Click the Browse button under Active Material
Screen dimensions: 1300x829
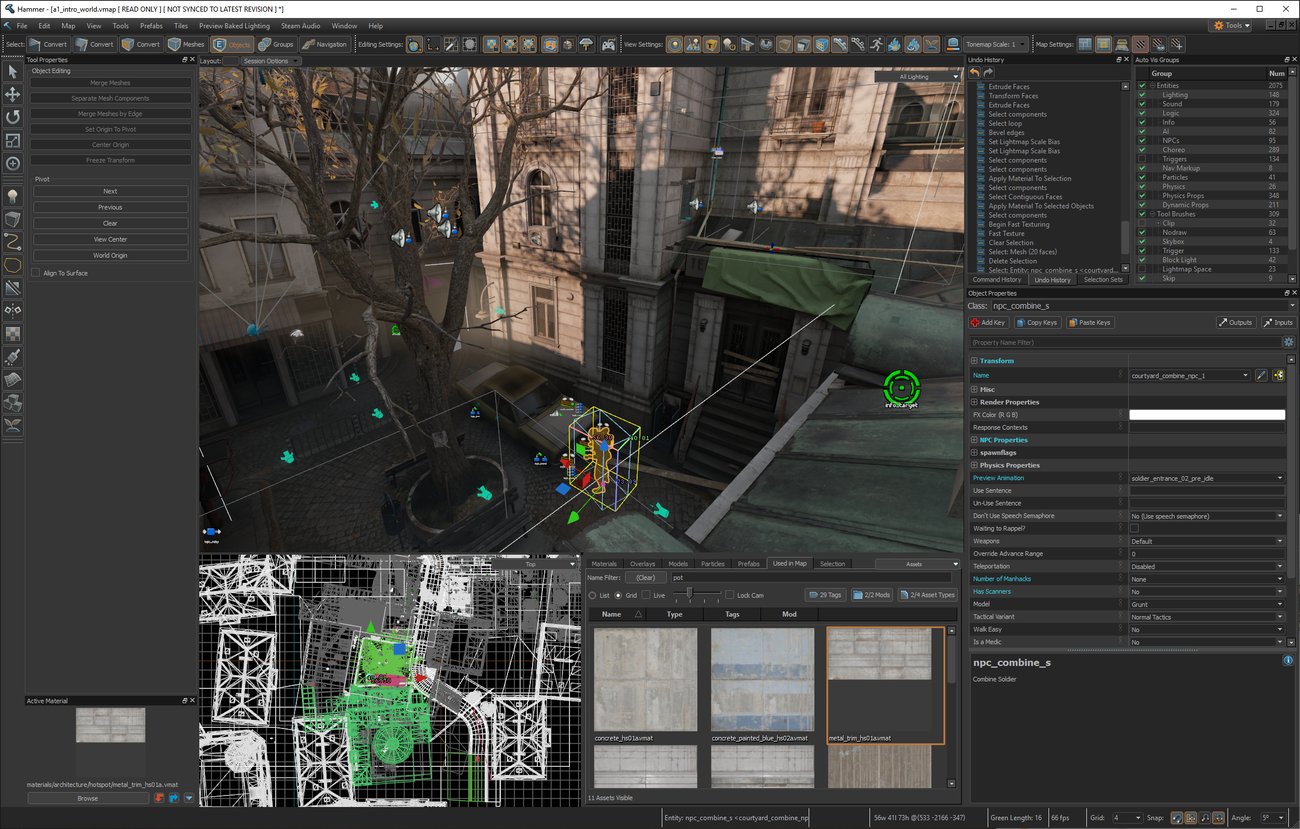pyautogui.click(x=88, y=797)
